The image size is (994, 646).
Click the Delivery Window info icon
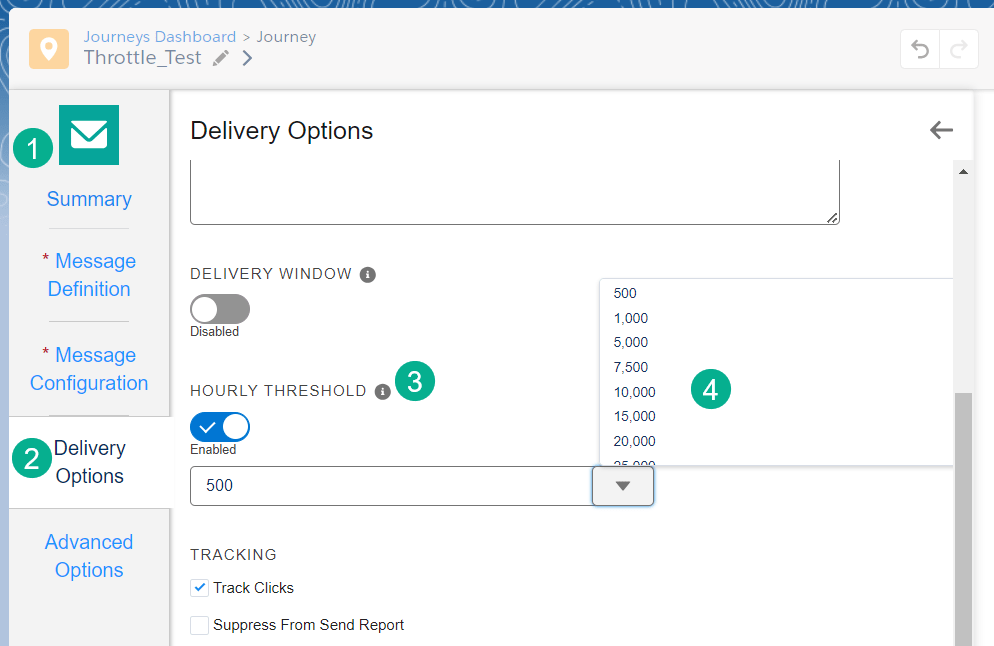368,274
